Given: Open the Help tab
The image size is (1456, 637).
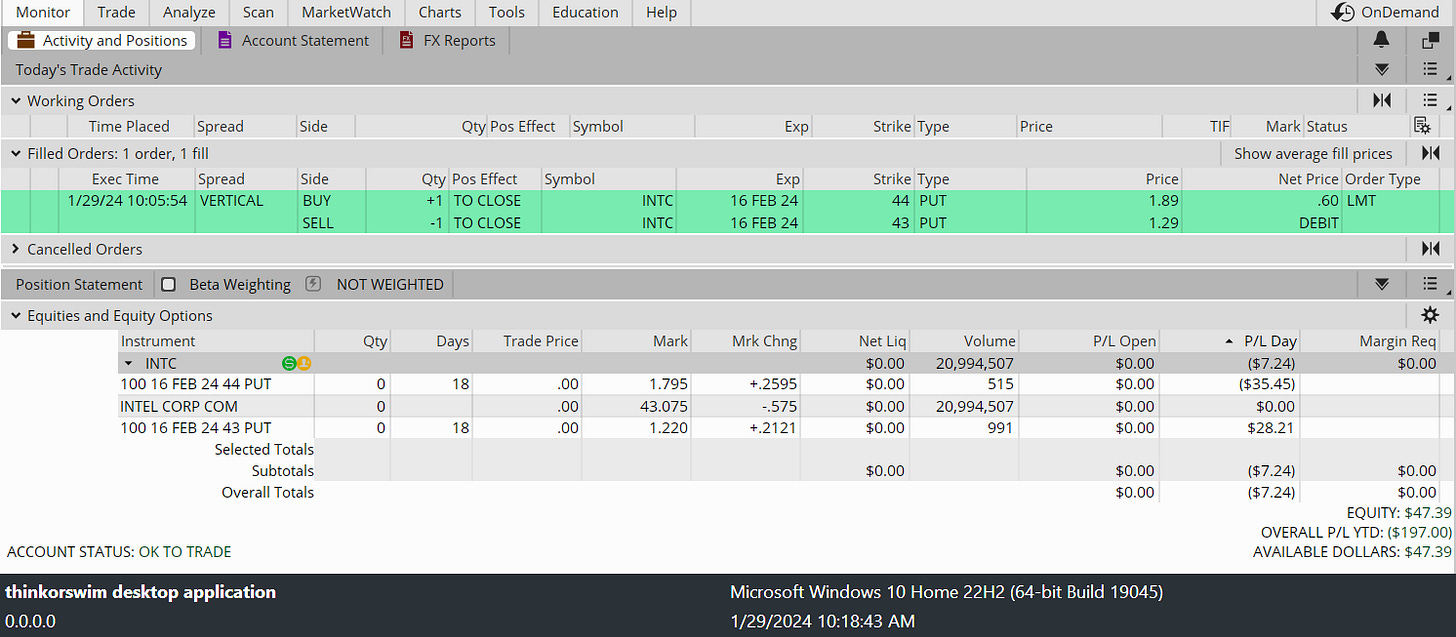Looking at the screenshot, I should 661,13.
